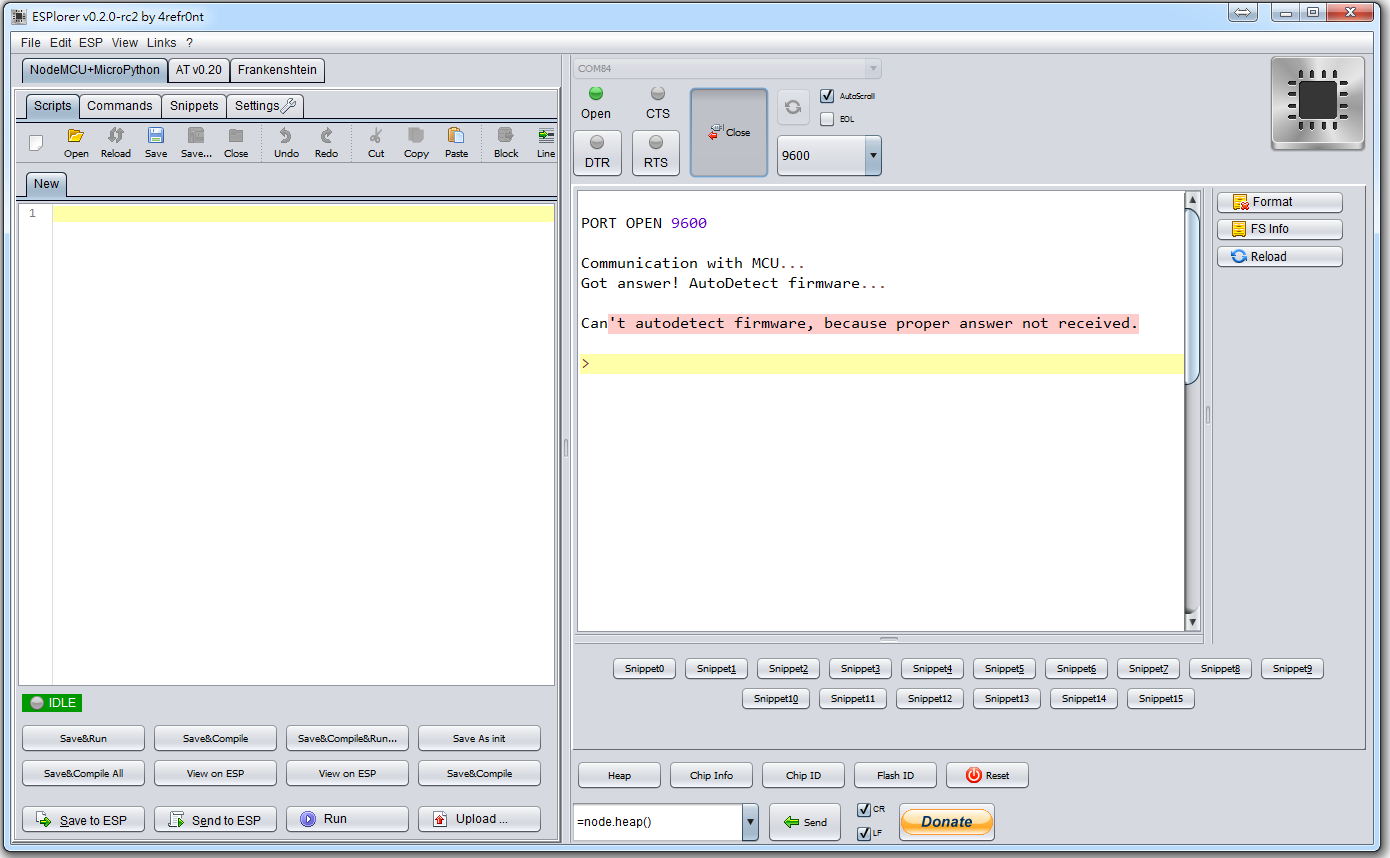Send the Block selection with the toolbar icon

tap(506, 142)
